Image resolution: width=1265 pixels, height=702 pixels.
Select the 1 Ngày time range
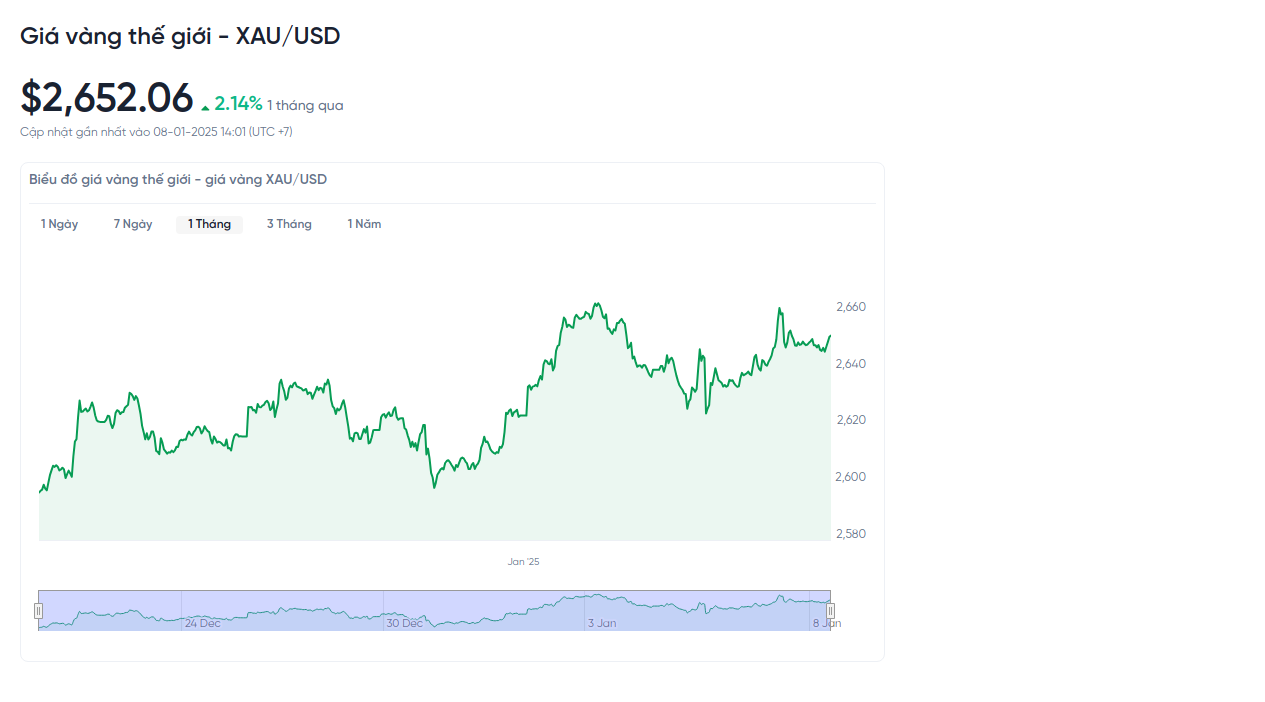pyautogui.click(x=59, y=224)
